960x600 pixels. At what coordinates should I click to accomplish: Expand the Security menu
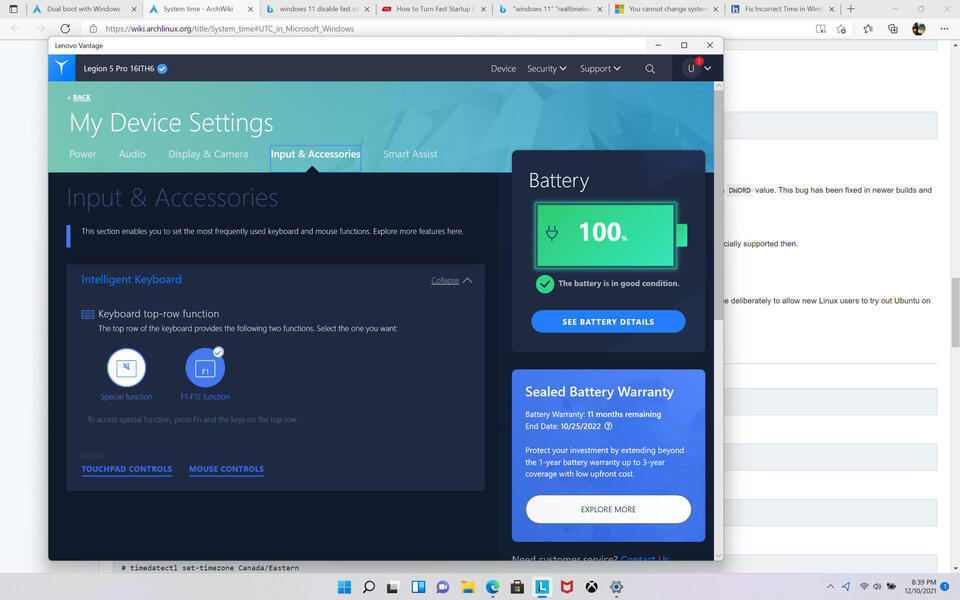click(x=547, y=69)
